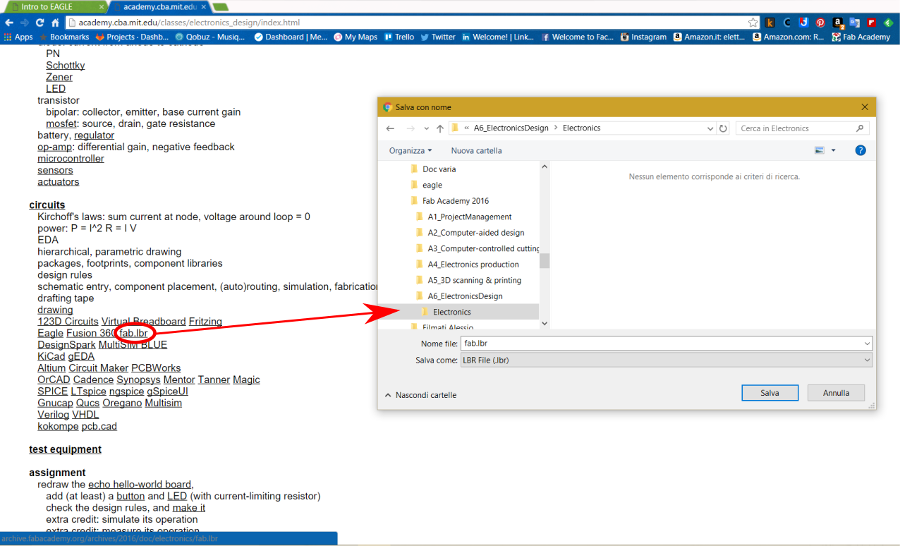Open the Eagle link

click(x=51, y=333)
